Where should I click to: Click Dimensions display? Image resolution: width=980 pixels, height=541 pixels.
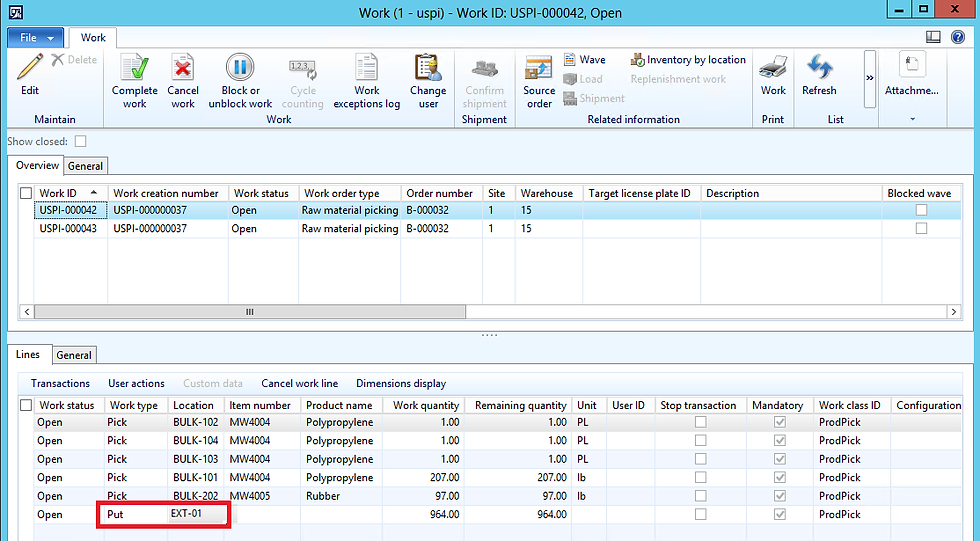(x=401, y=384)
